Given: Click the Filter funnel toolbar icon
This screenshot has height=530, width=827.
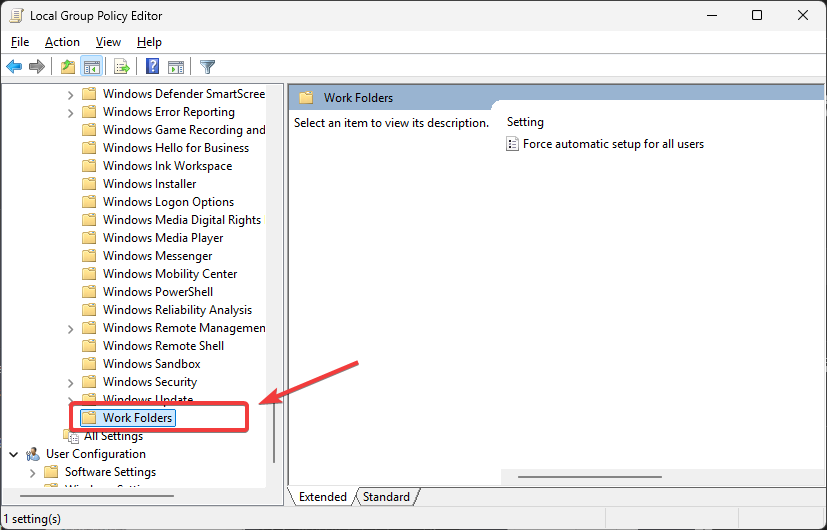Looking at the screenshot, I should coord(207,67).
